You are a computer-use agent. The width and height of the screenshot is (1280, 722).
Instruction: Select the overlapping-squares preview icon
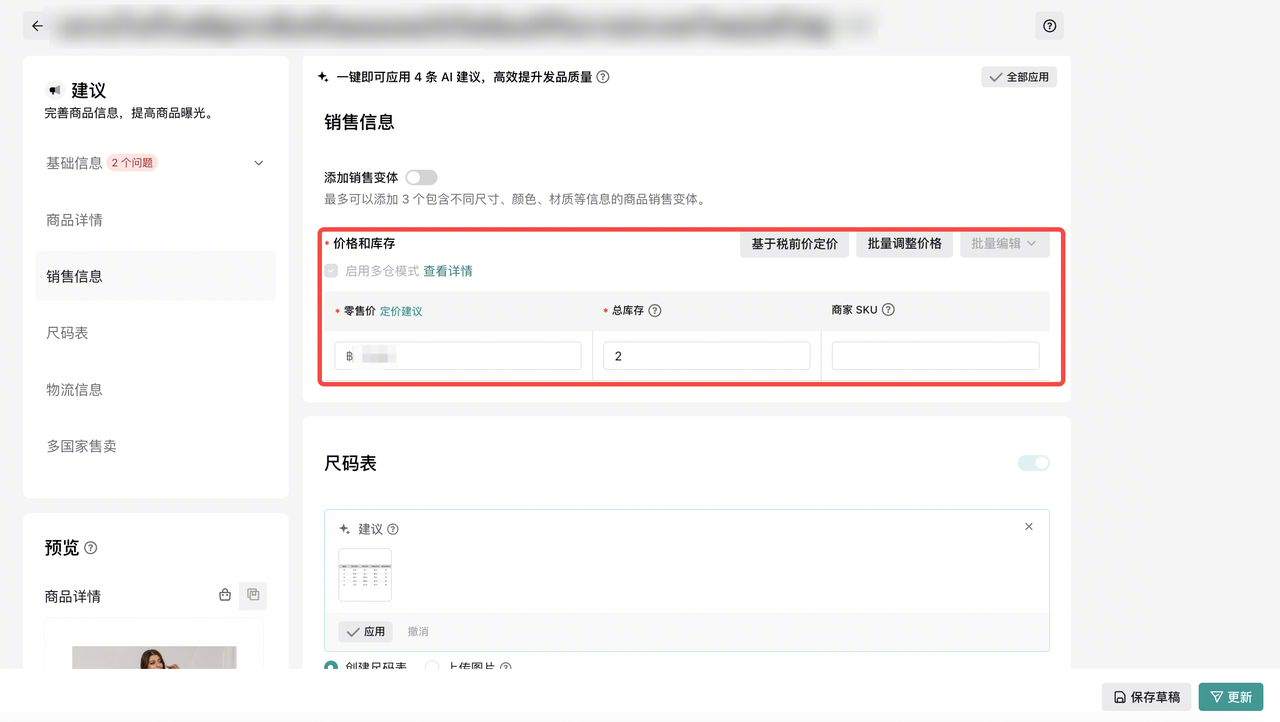click(253, 595)
